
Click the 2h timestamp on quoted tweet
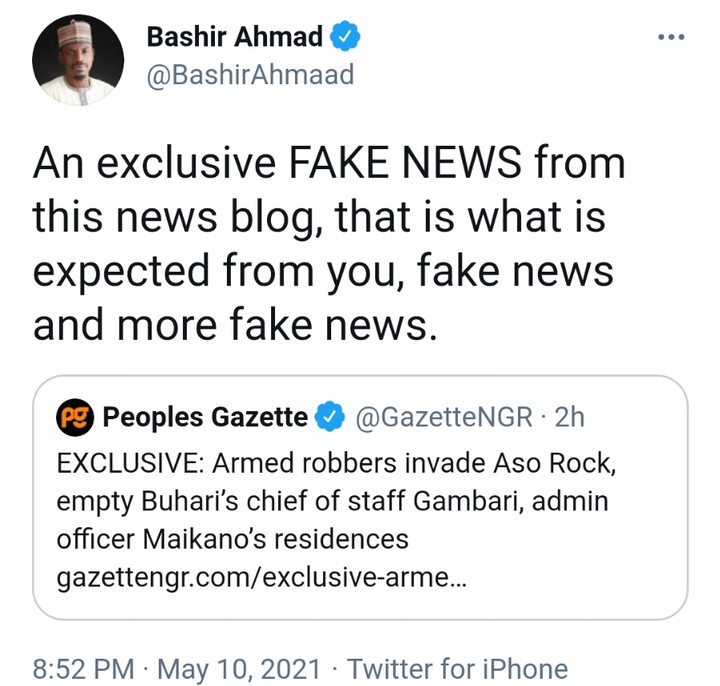click(568, 417)
